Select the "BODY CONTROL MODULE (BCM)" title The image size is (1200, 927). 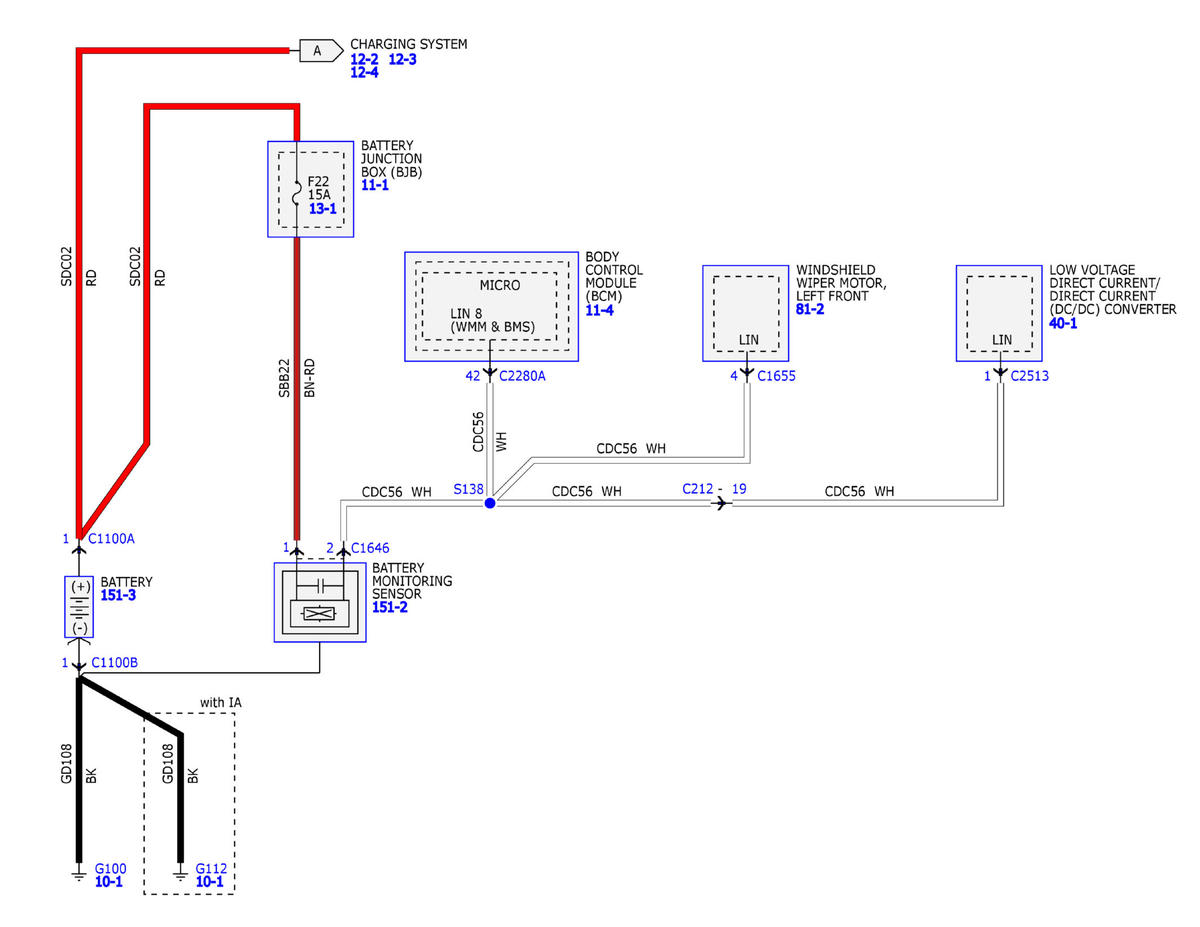(x=614, y=277)
